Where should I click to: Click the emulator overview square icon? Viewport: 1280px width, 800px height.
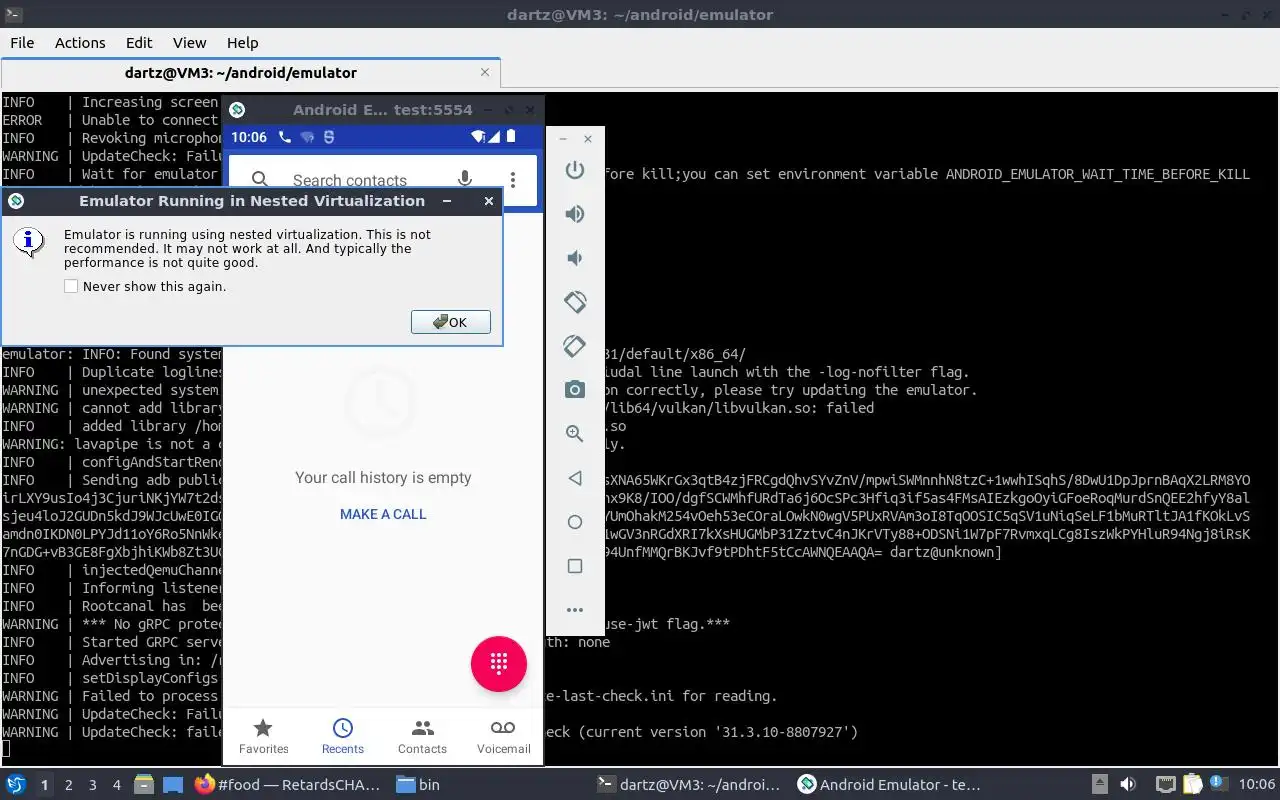[x=575, y=566]
